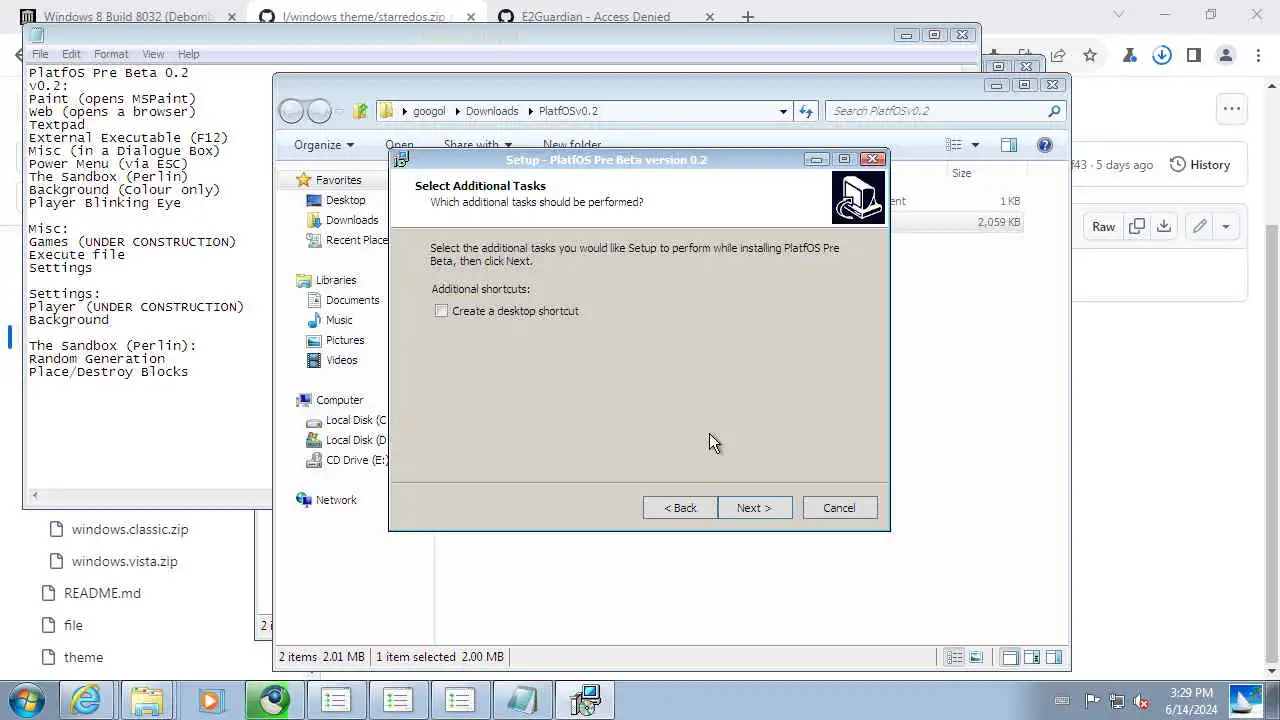This screenshot has width=1280, height=720.
Task: Switch to E2Guardian Access Denied tab
Action: (x=608, y=16)
